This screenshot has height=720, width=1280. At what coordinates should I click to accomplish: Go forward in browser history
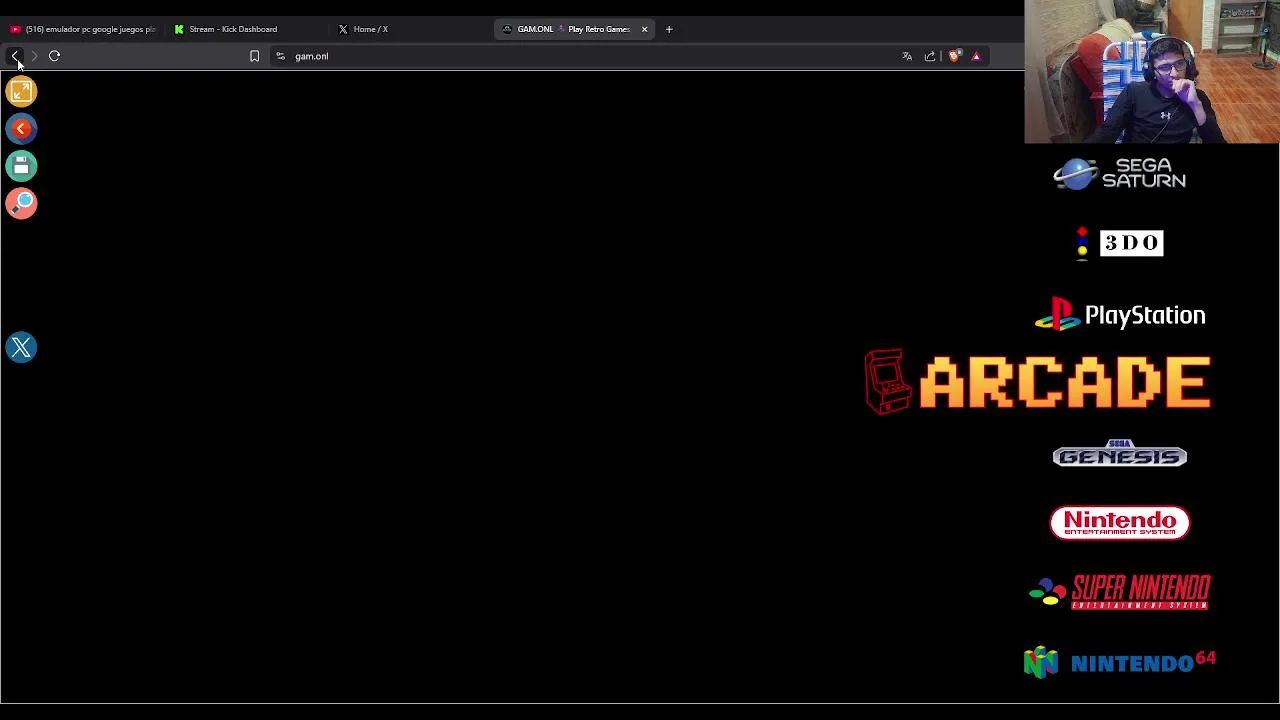[34, 56]
